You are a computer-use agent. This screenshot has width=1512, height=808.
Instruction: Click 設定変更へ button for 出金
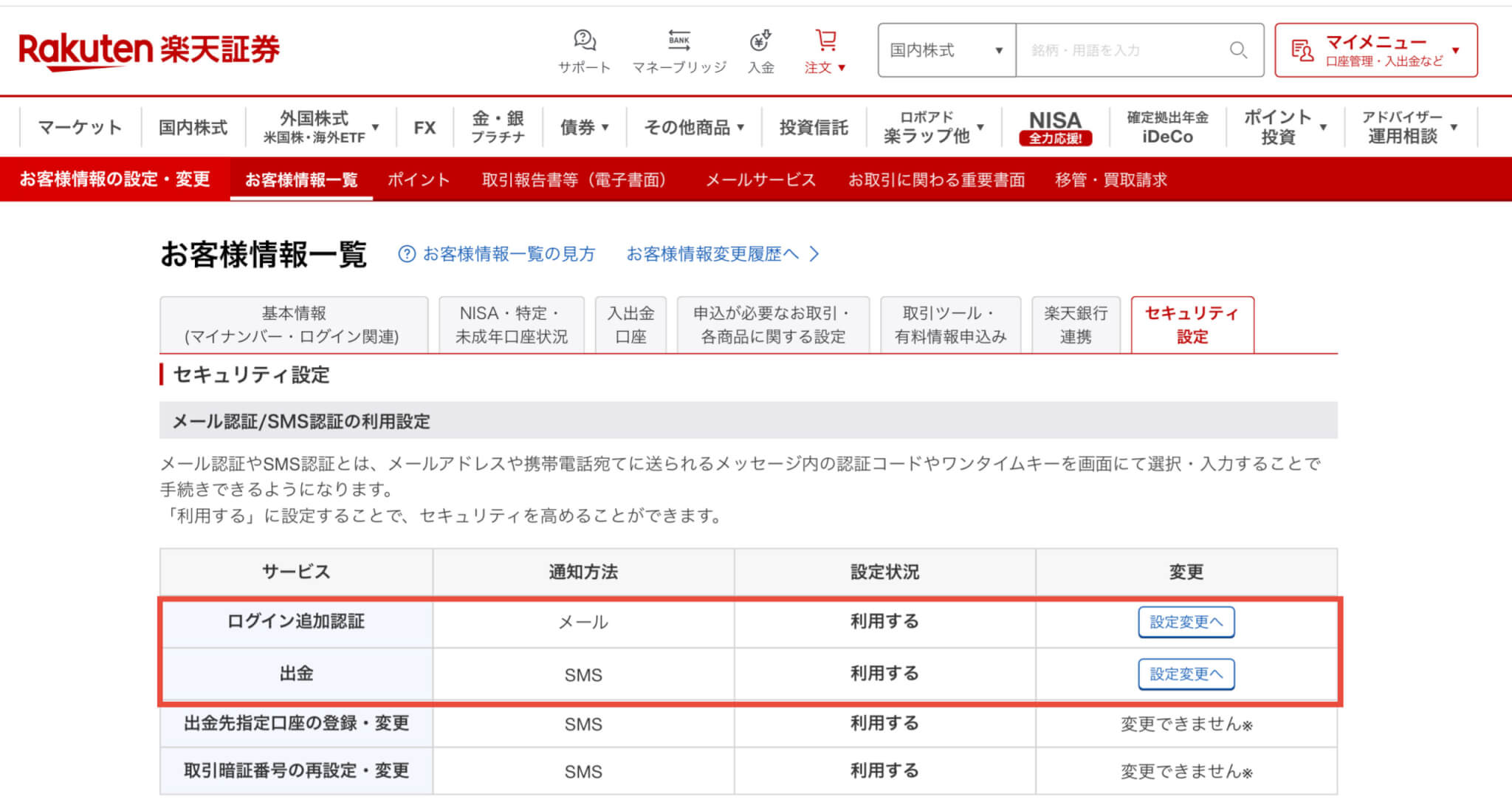coord(1186,674)
